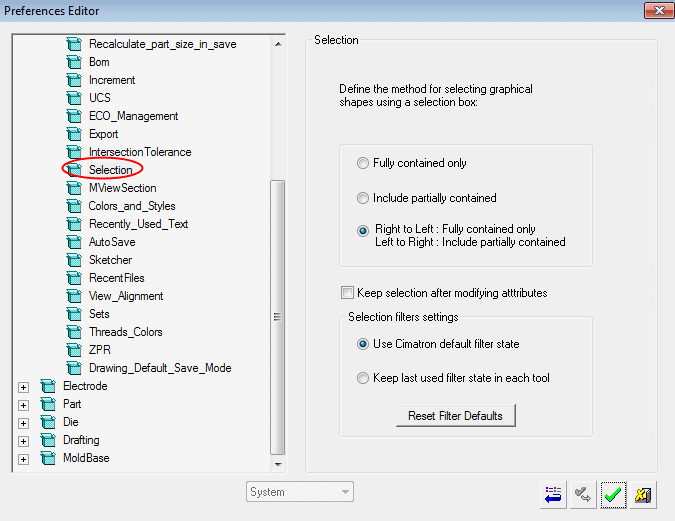Click the green checkmark OK icon
This screenshot has width=675, height=521.
click(613, 493)
